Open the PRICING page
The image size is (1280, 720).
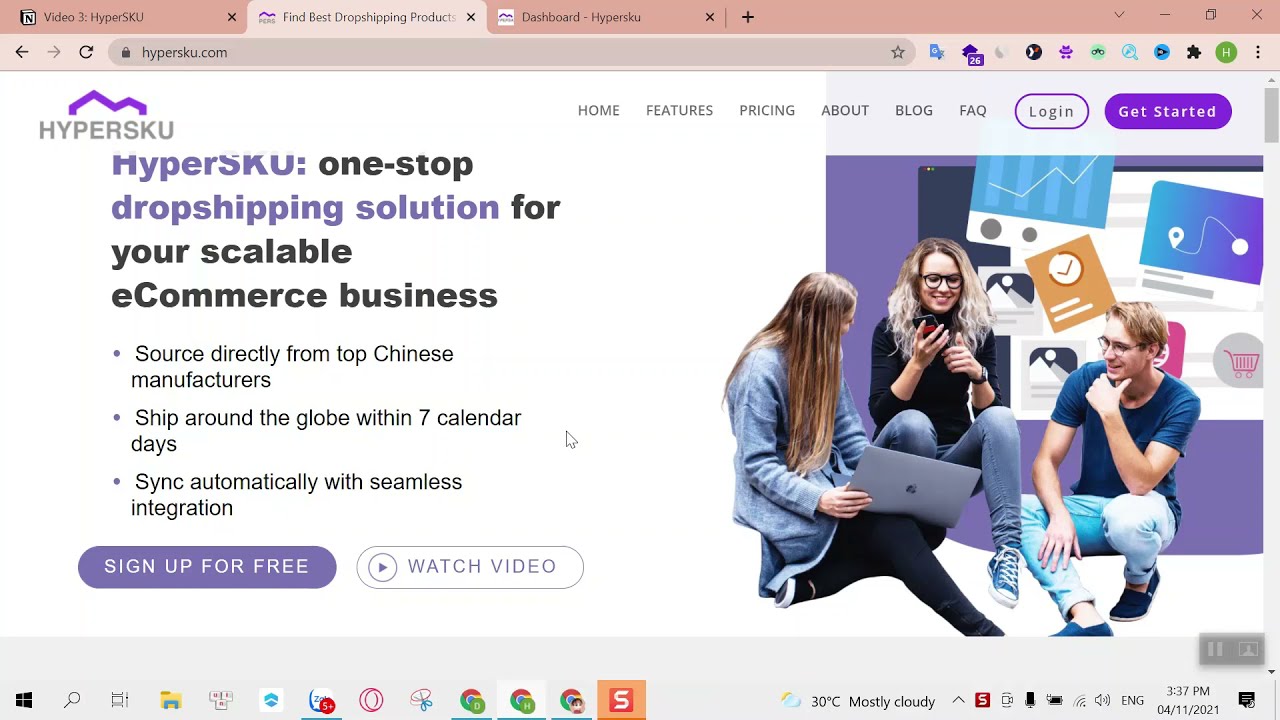(x=767, y=111)
